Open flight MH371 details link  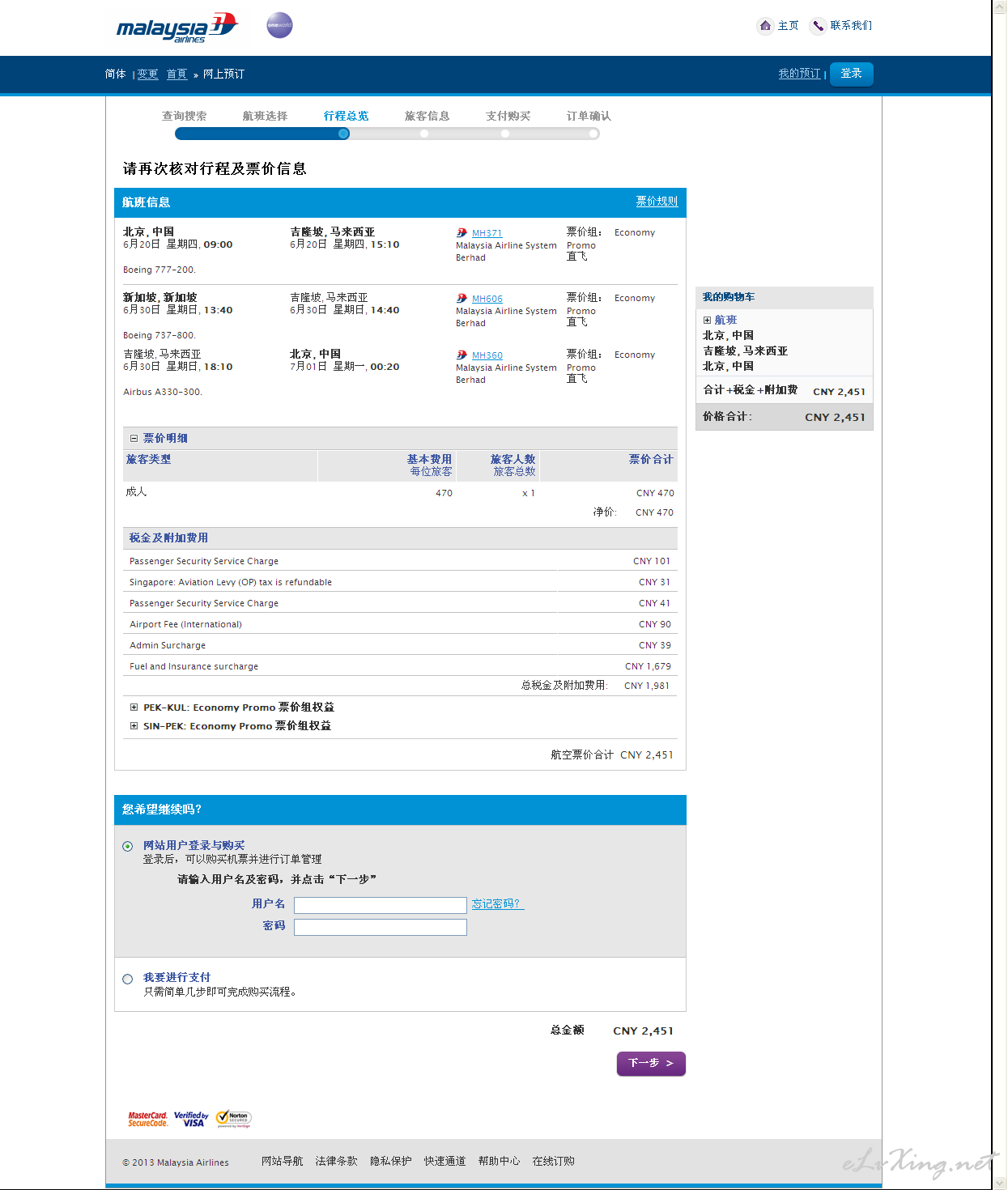[x=487, y=233]
